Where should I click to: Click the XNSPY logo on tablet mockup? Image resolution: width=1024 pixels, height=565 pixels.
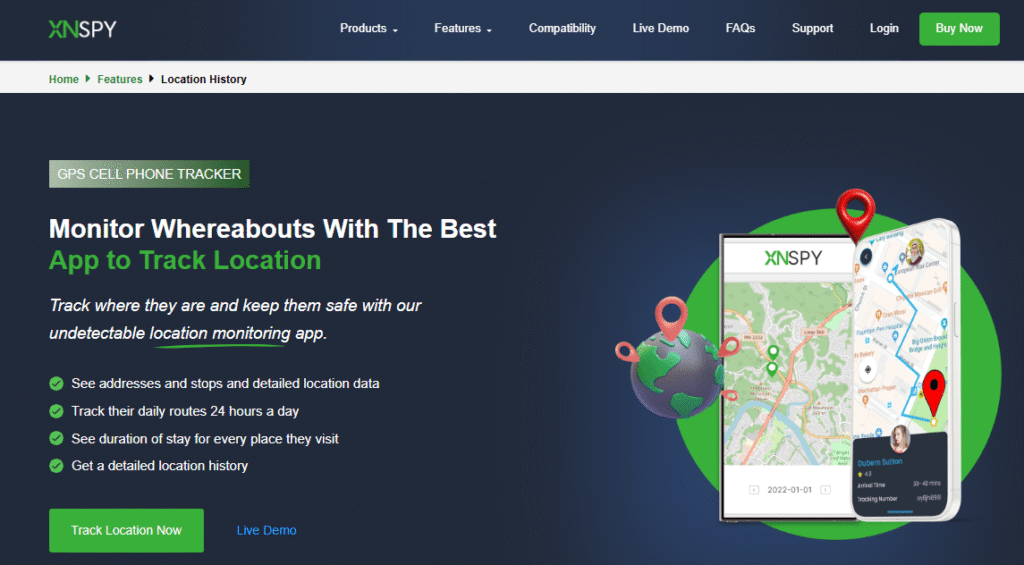coord(793,258)
